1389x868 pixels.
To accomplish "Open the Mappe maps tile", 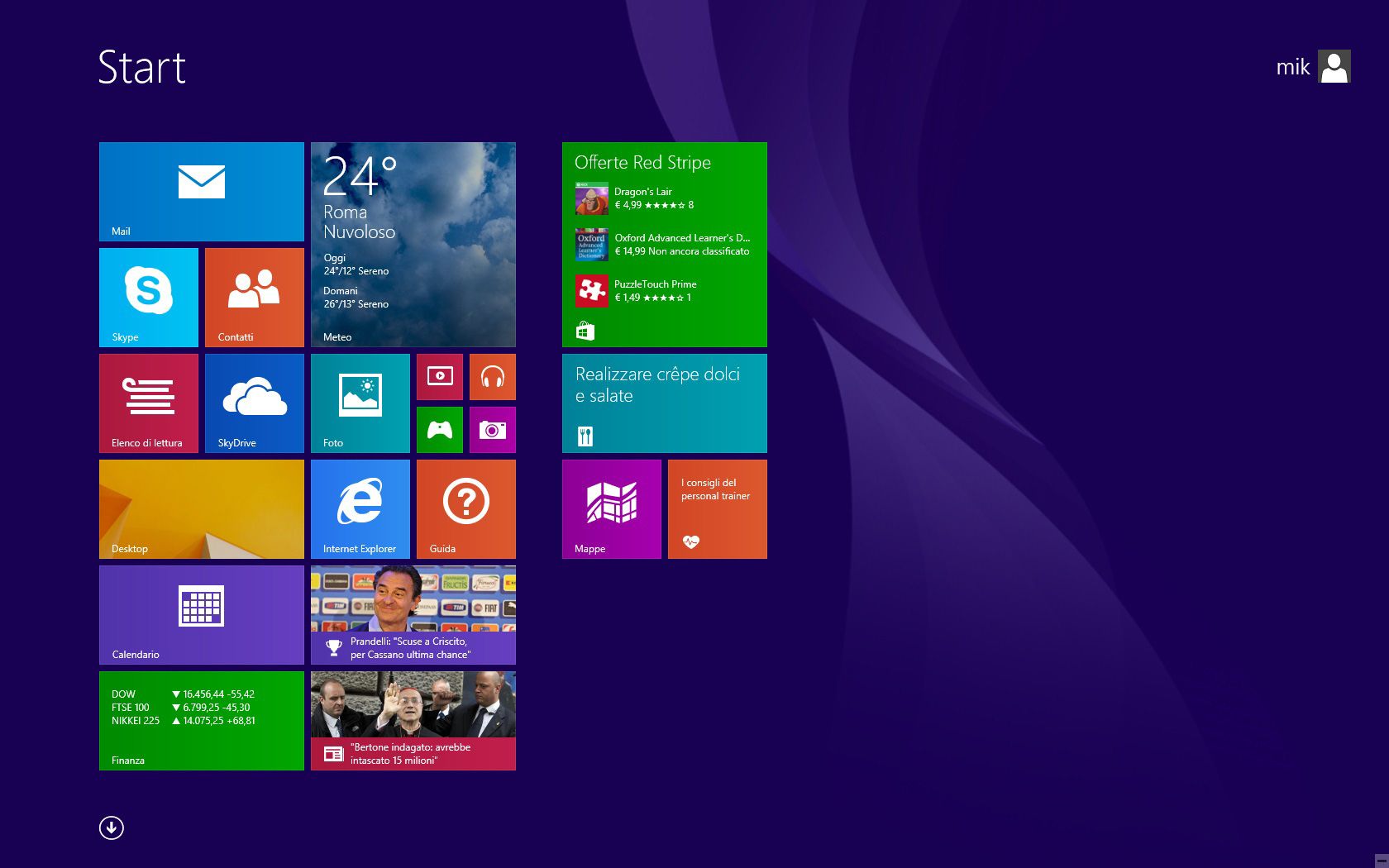I will tap(611, 509).
